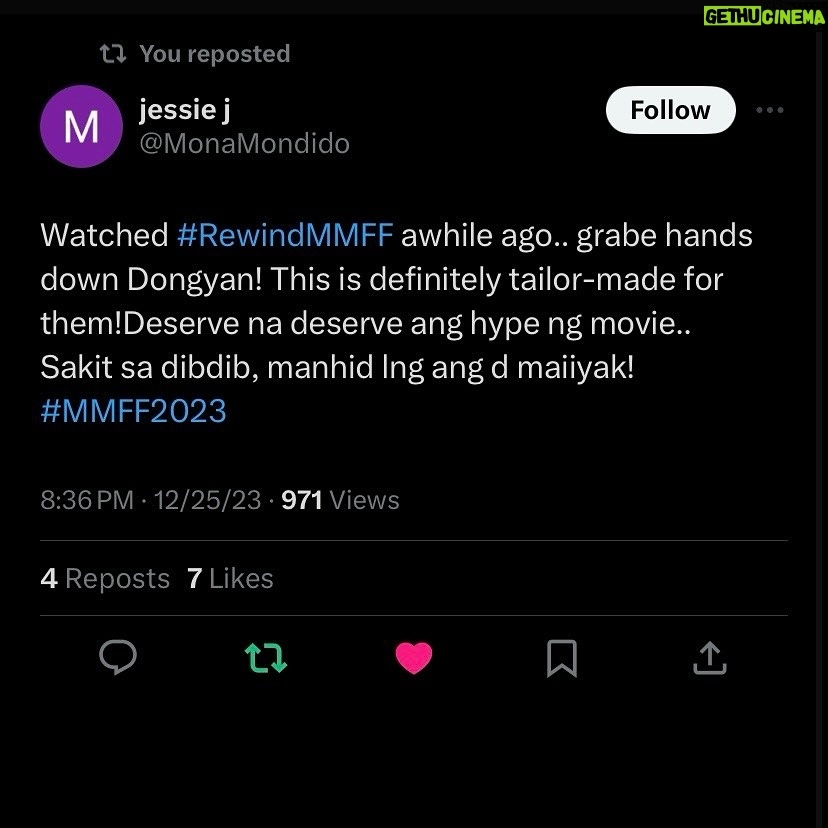Share tweet using upload arrow icon
Screen dimensions: 828x828
pos(710,657)
